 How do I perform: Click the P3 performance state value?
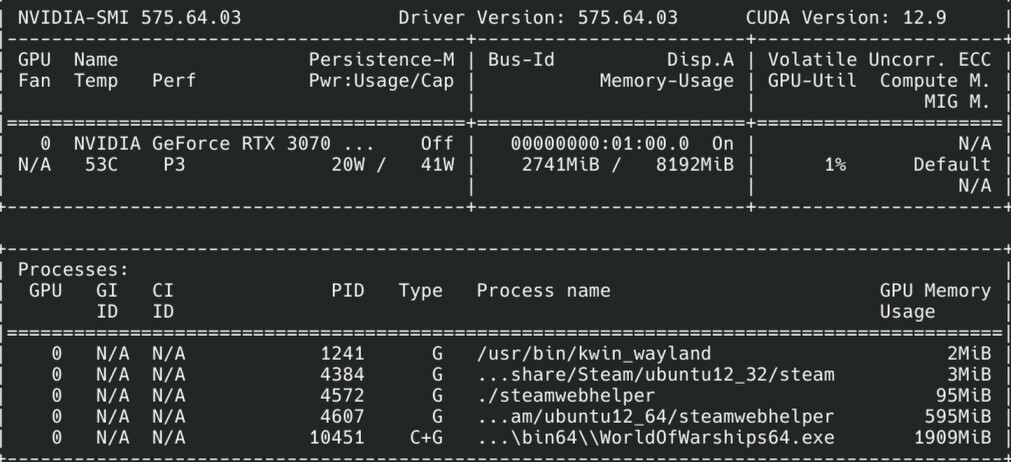pyautogui.click(x=174, y=164)
